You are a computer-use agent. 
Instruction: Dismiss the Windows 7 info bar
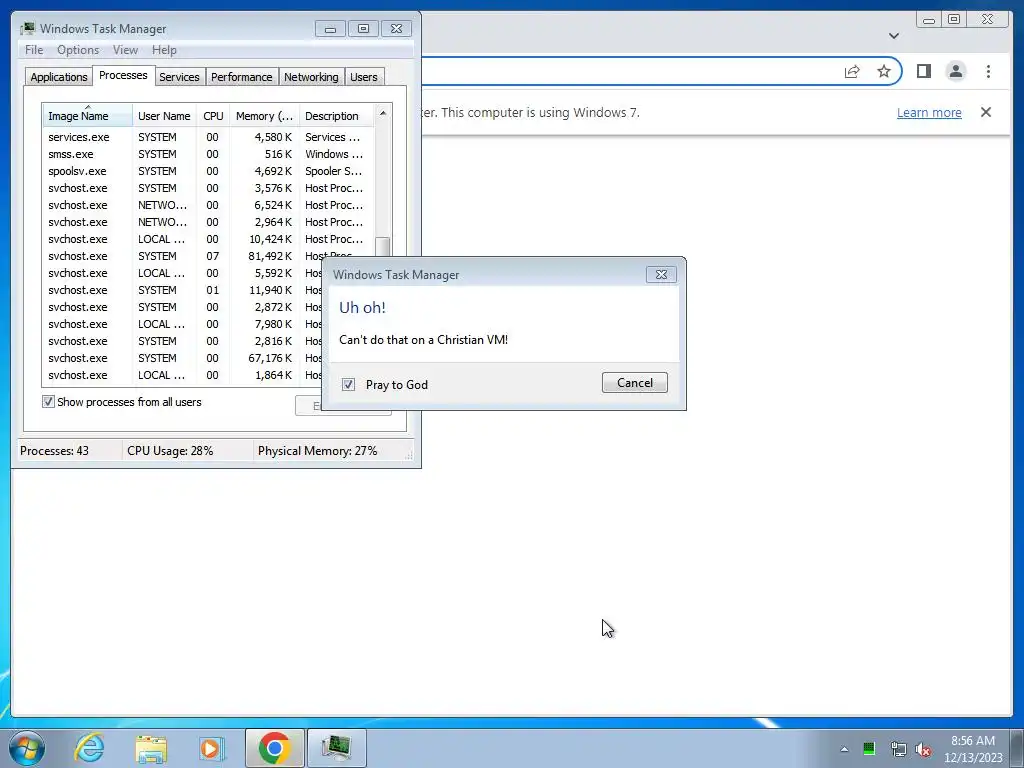point(986,112)
